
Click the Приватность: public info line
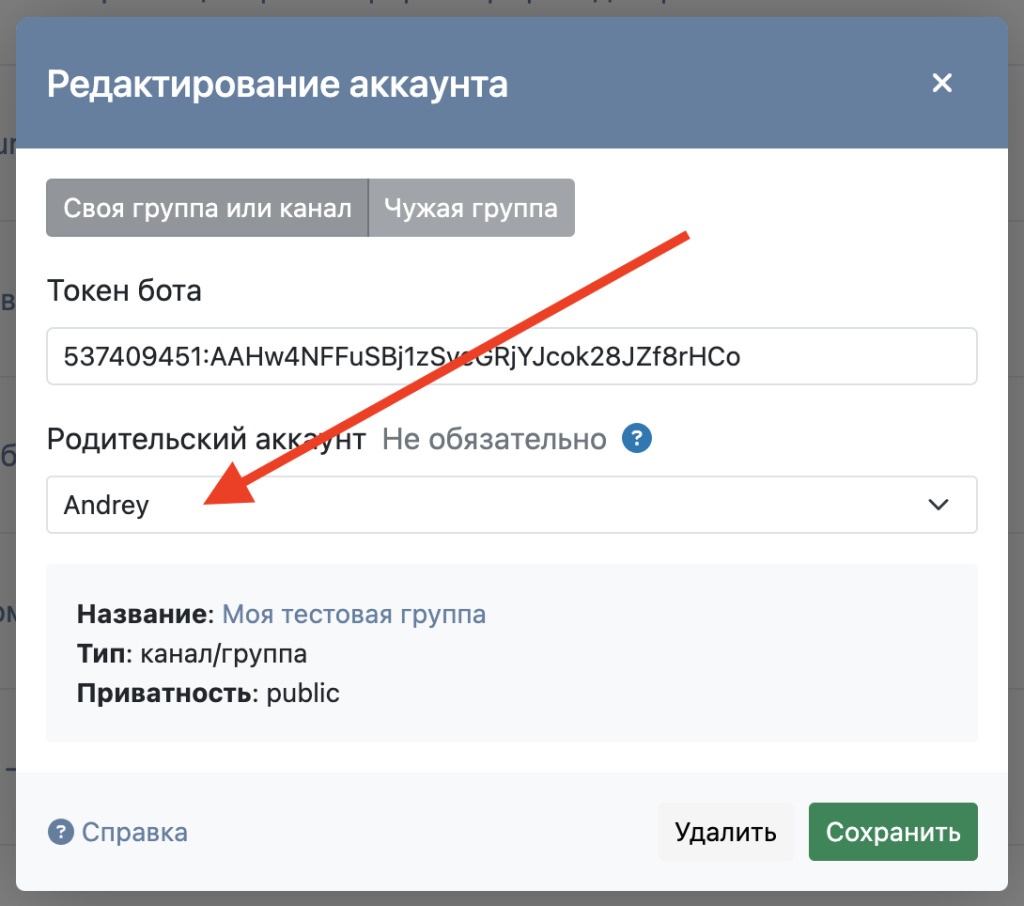tap(208, 693)
